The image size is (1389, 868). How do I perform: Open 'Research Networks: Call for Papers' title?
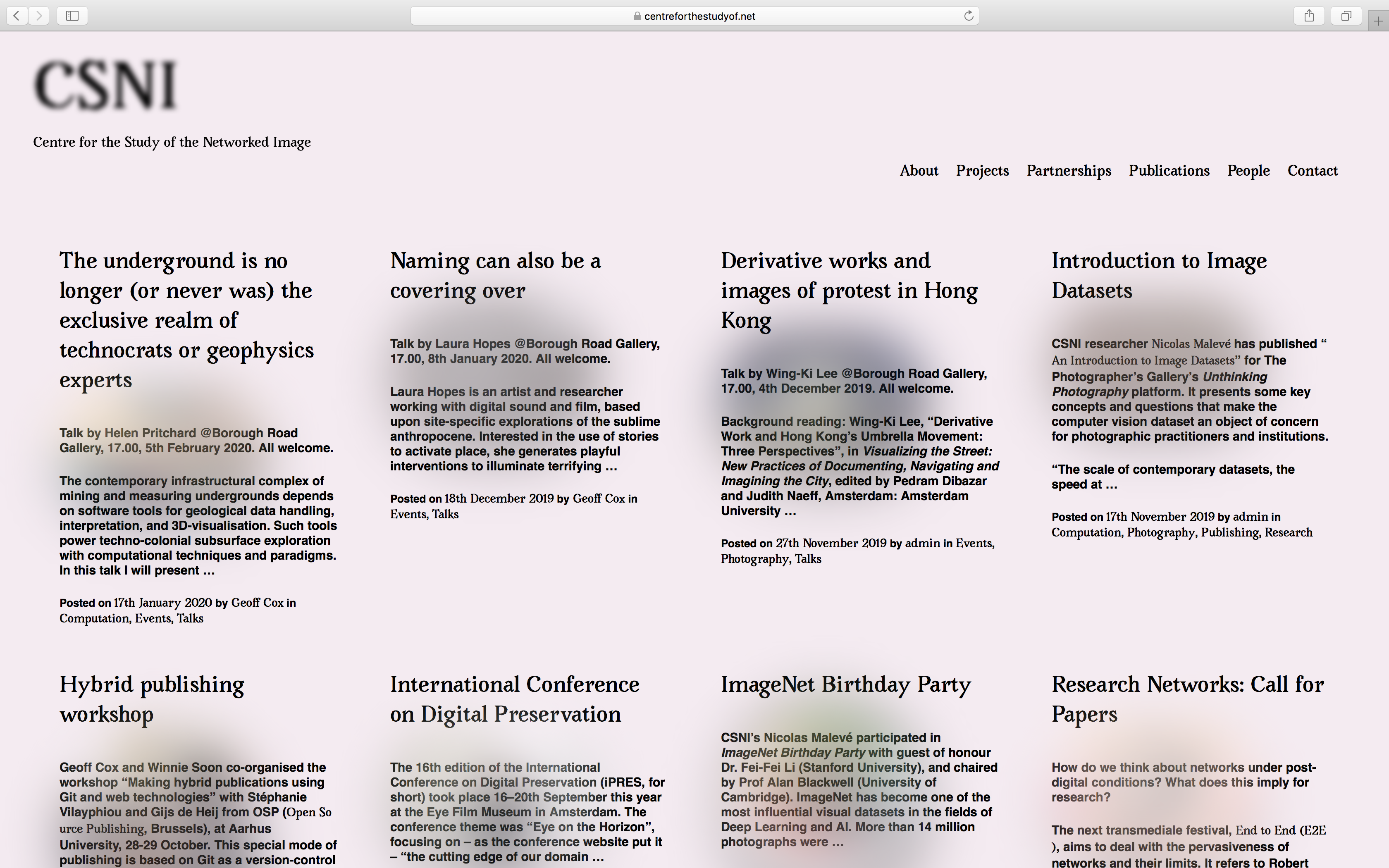(x=1188, y=699)
